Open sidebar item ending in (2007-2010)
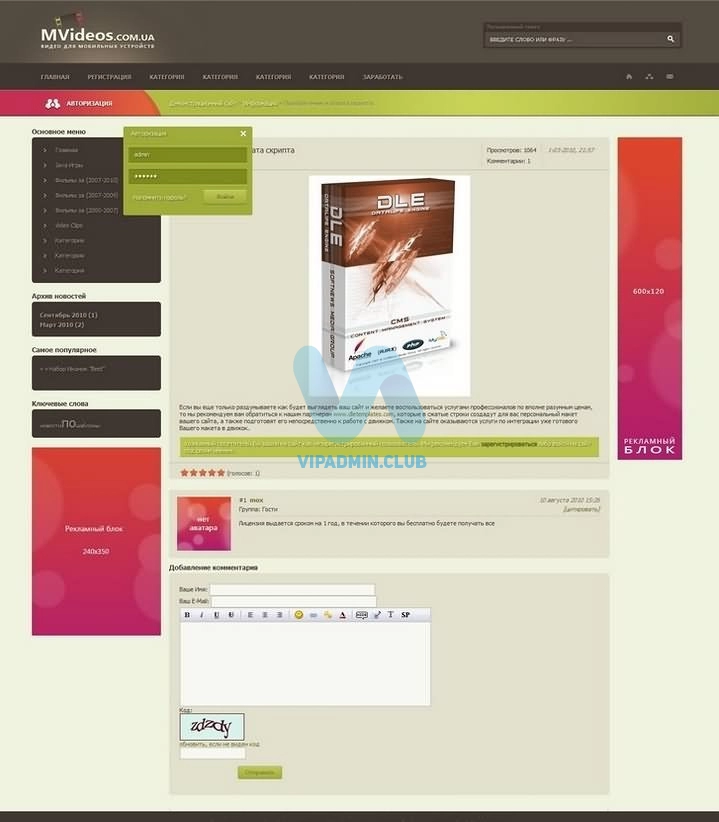The image size is (719, 822). pos(86,180)
